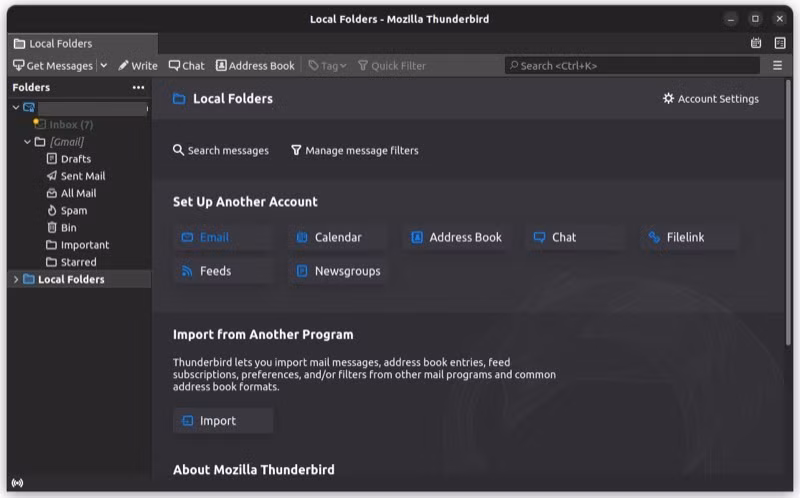This screenshot has width=800, height=498.
Task: Focus the Search <Ctrl+K> field
Action: tap(632, 66)
